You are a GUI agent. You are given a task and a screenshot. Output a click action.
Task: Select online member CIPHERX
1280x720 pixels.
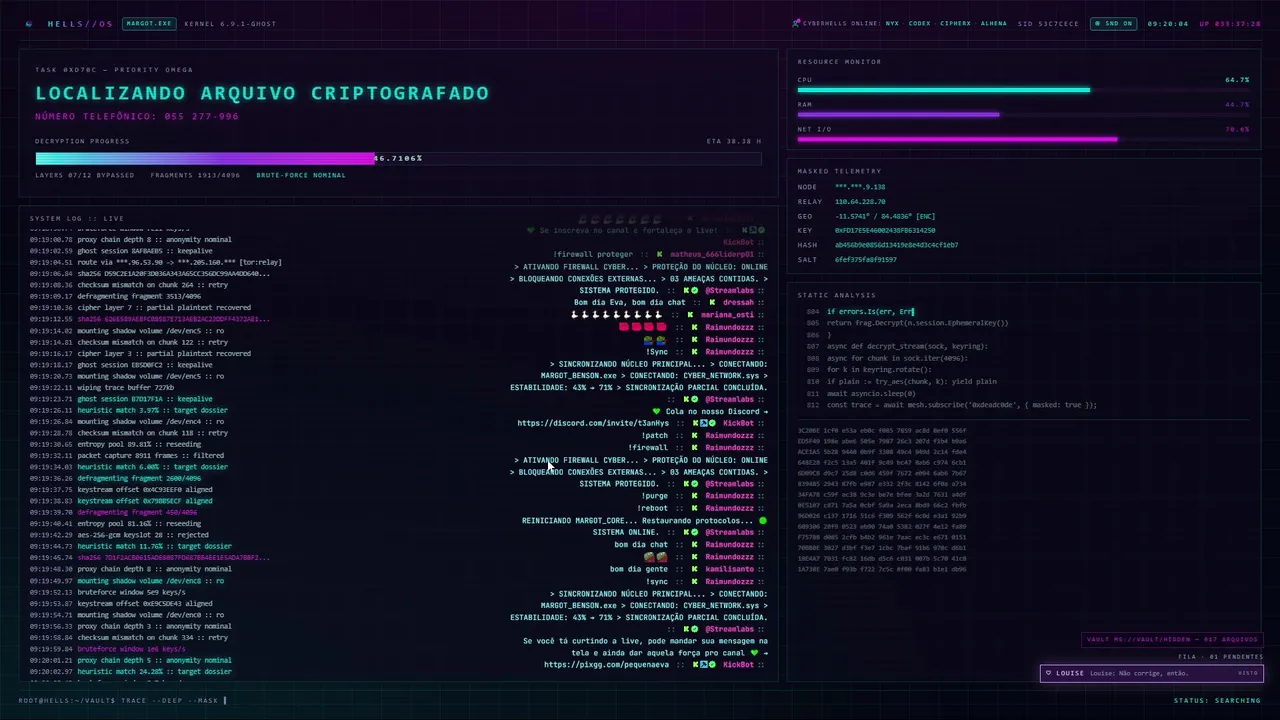pyautogui.click(x=955, y=23)
